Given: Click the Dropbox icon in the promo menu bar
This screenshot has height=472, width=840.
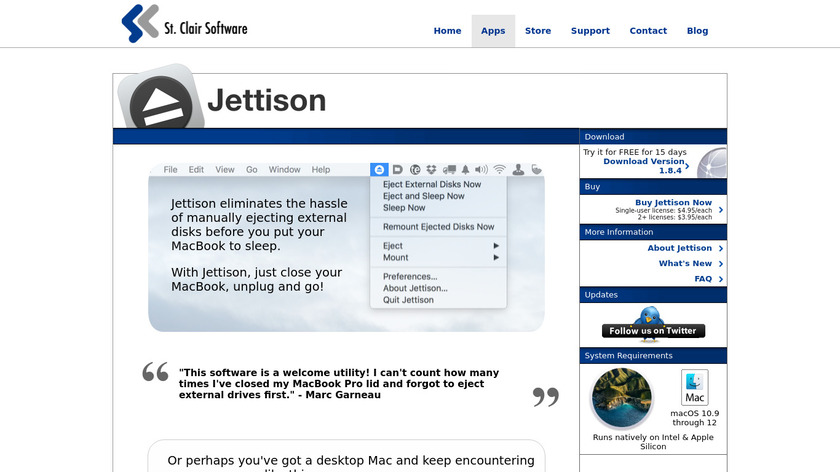Looking at the screenshot, I should coord(431,170).
